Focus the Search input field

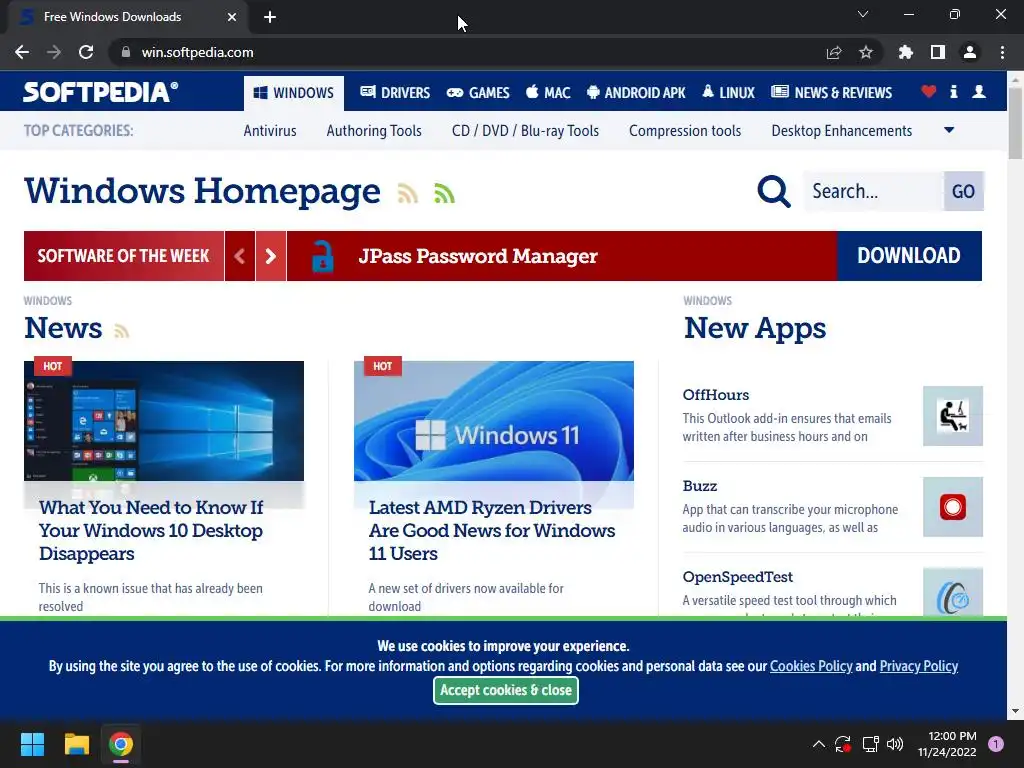click(874, 191)
